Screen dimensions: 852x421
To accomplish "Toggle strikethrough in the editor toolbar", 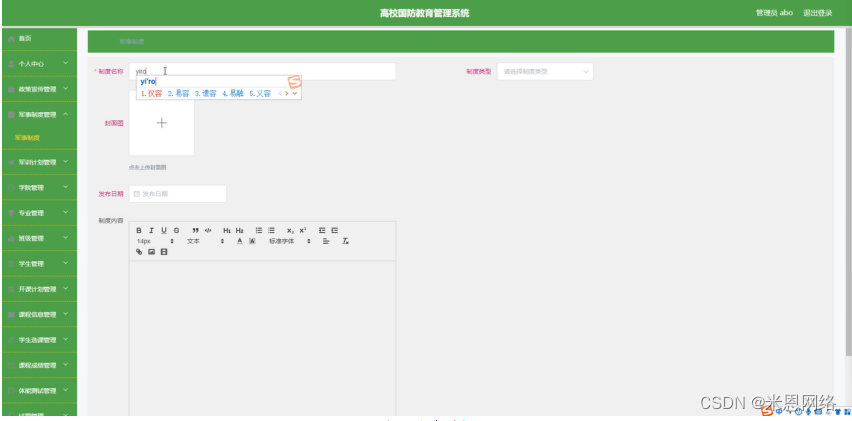I will 177,230.
